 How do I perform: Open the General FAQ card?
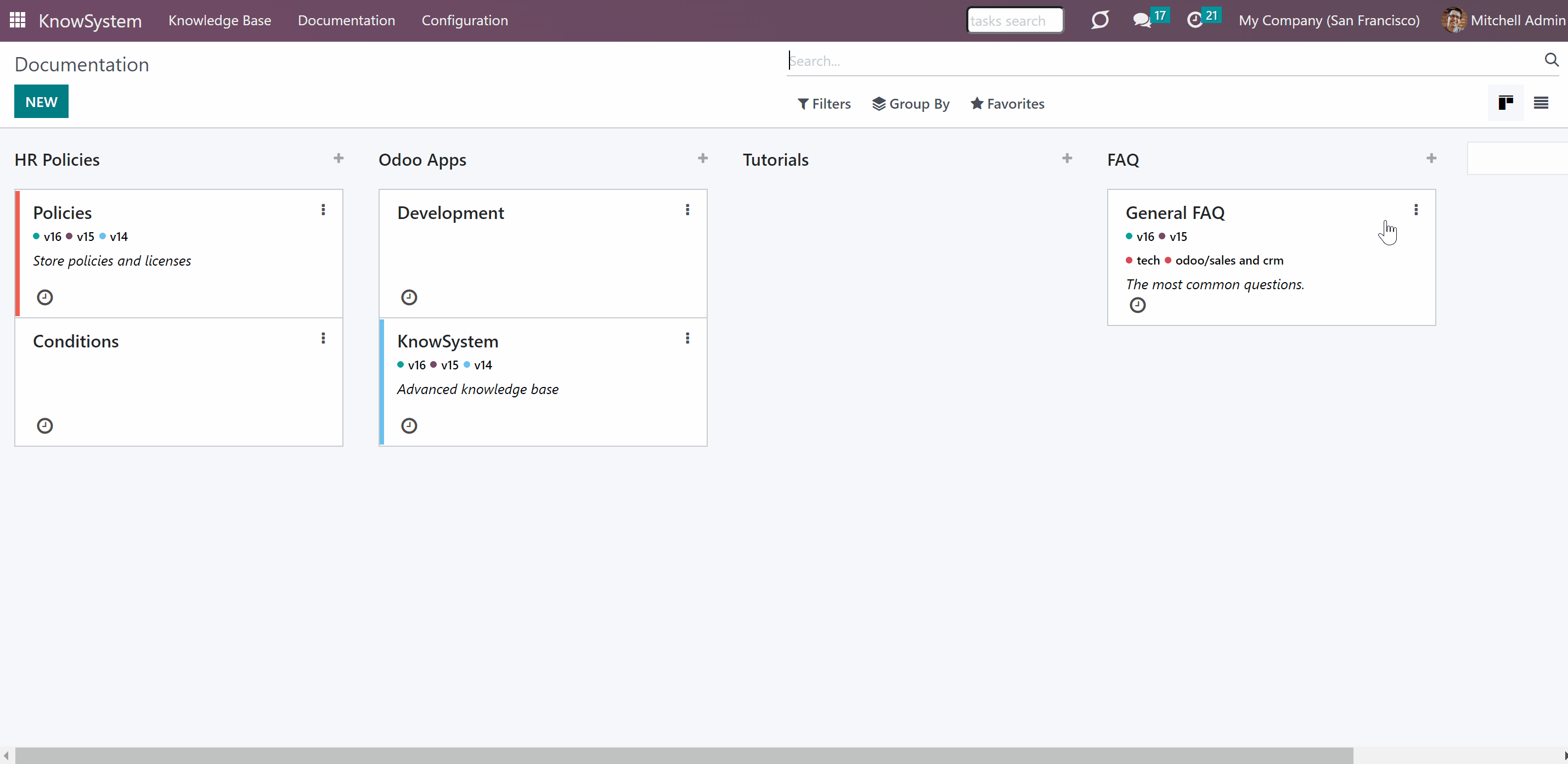click(x=1271, y=257)
